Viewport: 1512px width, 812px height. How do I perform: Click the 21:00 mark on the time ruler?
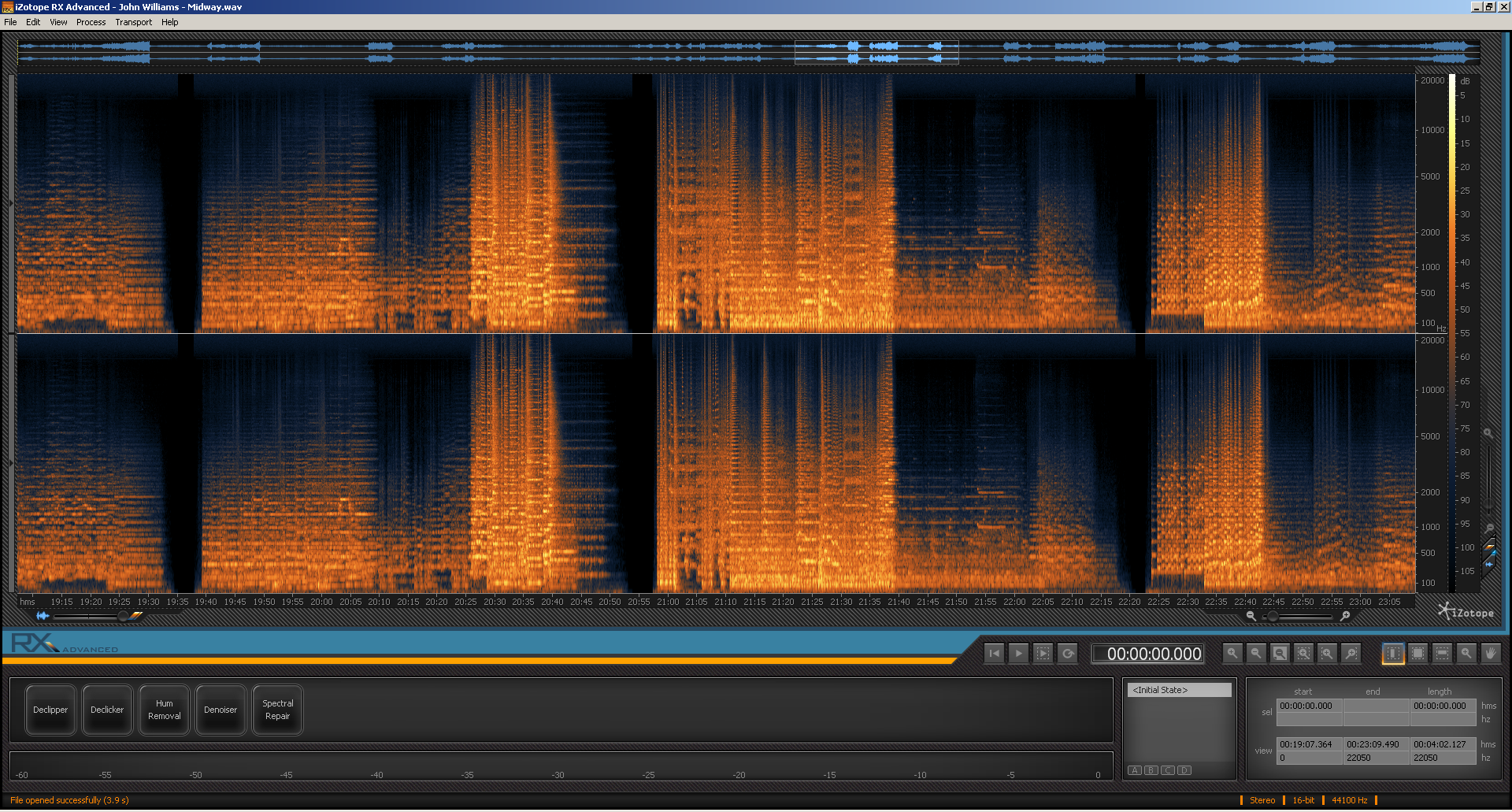click(668, 602)
